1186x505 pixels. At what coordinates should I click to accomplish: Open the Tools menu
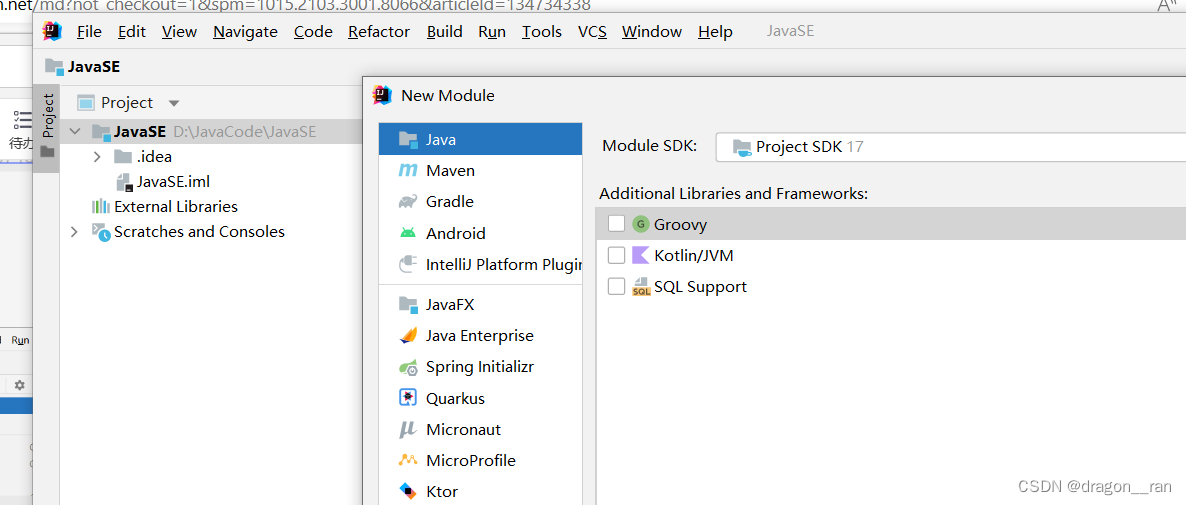[x=542, y=32]
